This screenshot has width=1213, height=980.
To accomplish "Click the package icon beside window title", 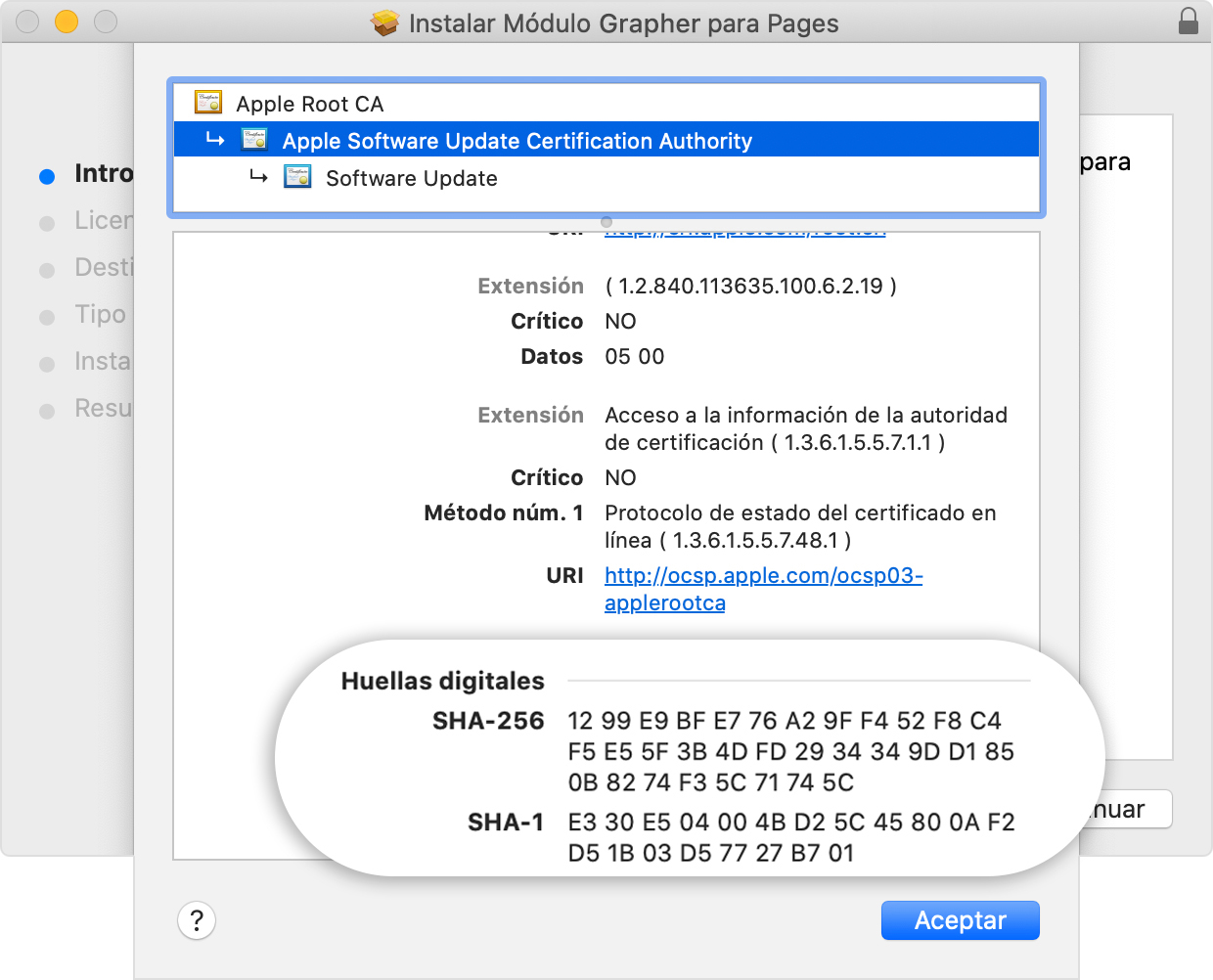I will [x=385, y=22].
